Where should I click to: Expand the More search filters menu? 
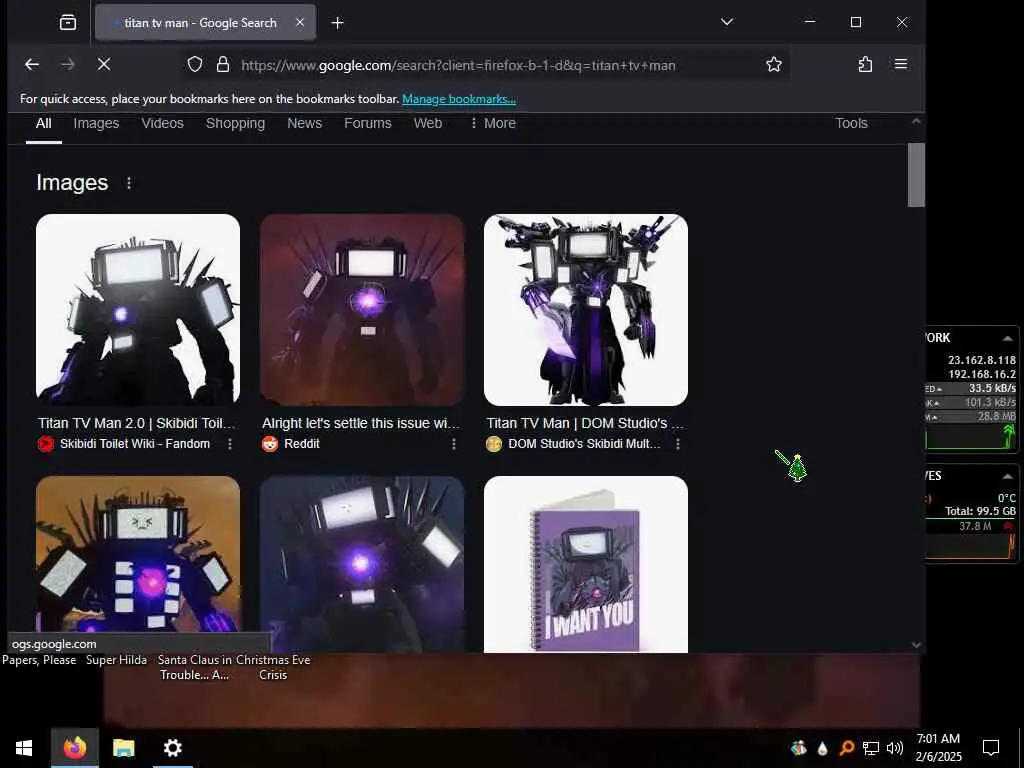(x=493, y=123)
